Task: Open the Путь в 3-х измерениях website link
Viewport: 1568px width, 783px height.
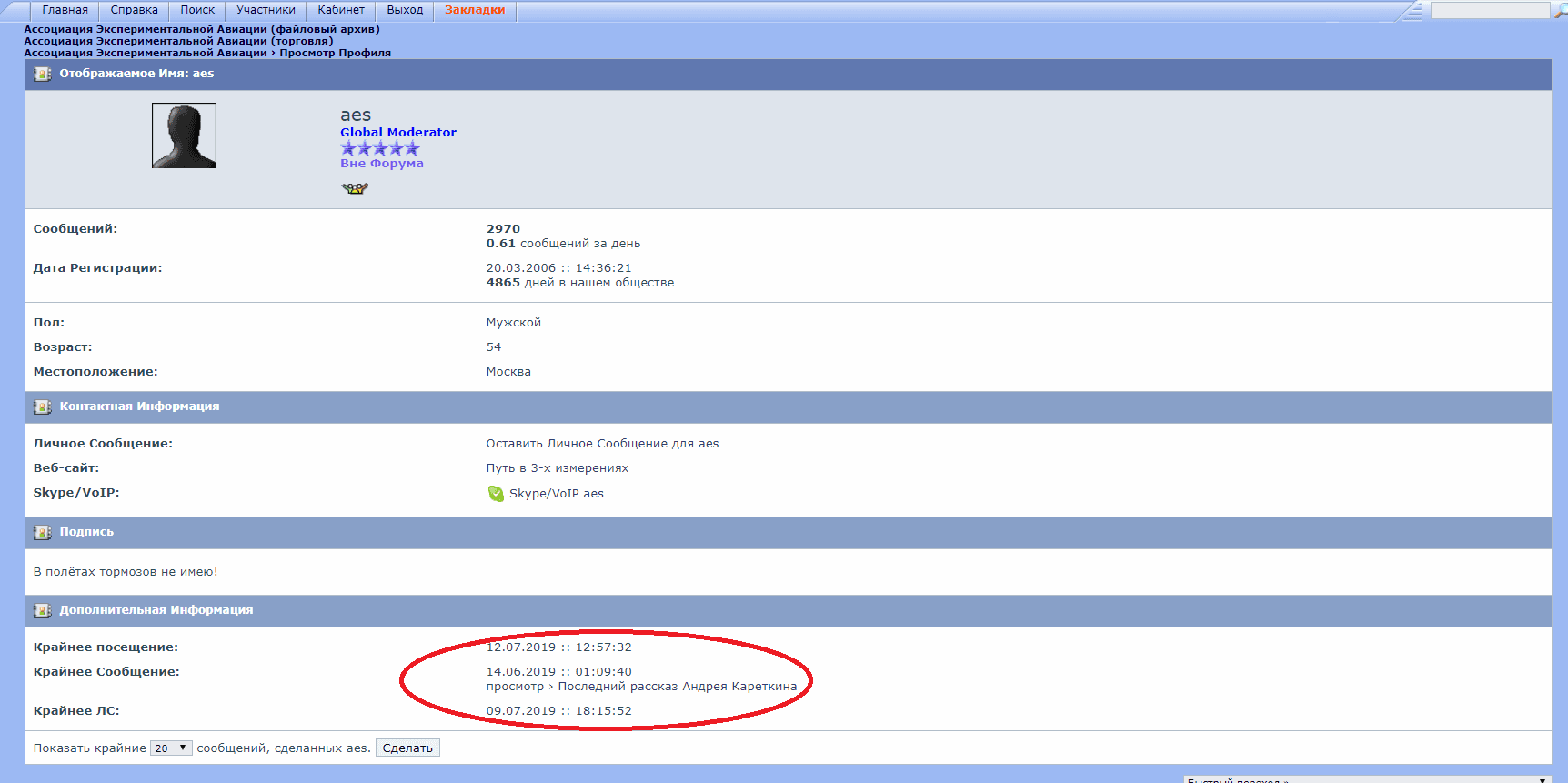Action: (557, 468)
